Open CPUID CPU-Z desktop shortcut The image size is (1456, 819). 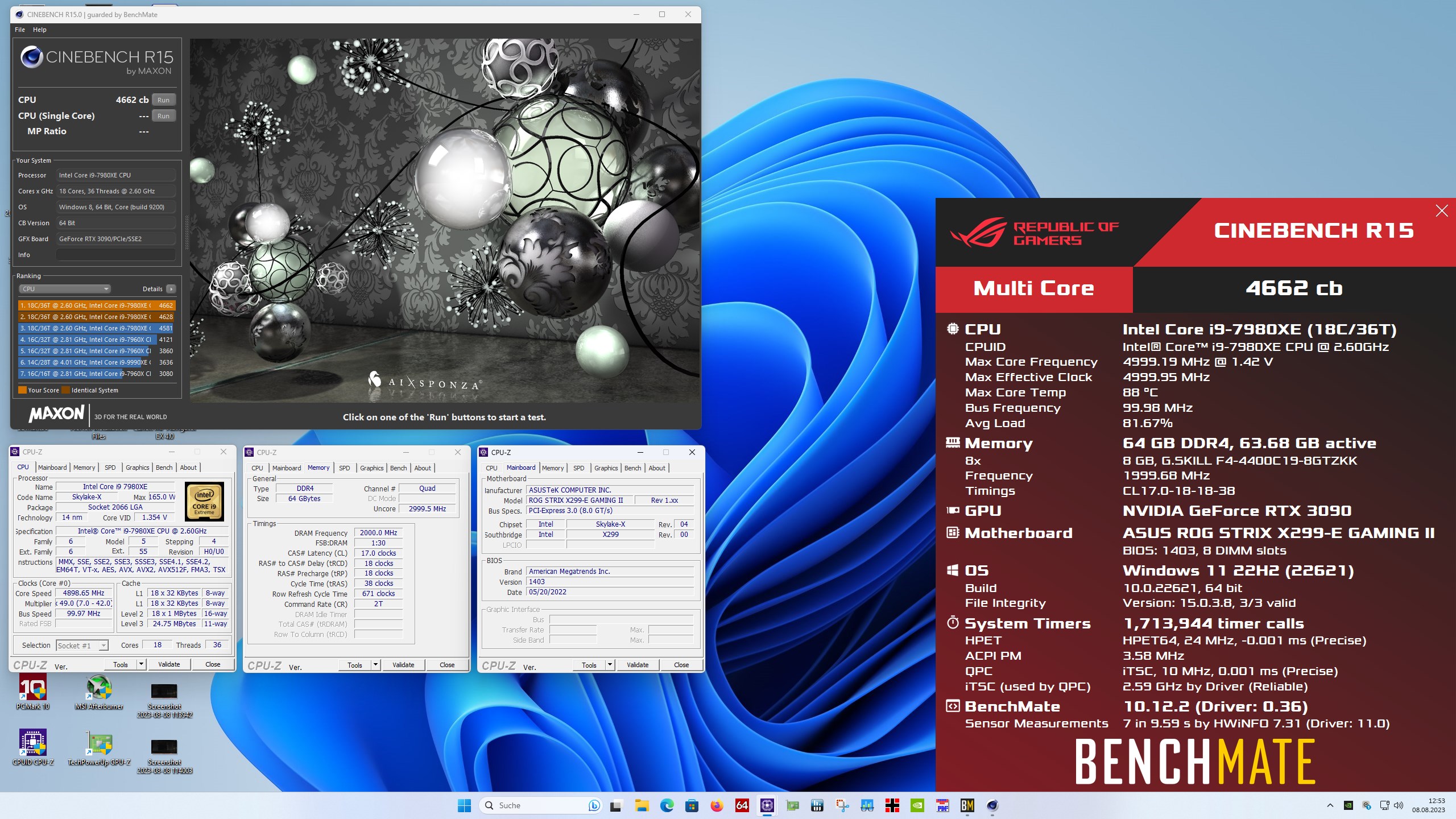[33, 747]
